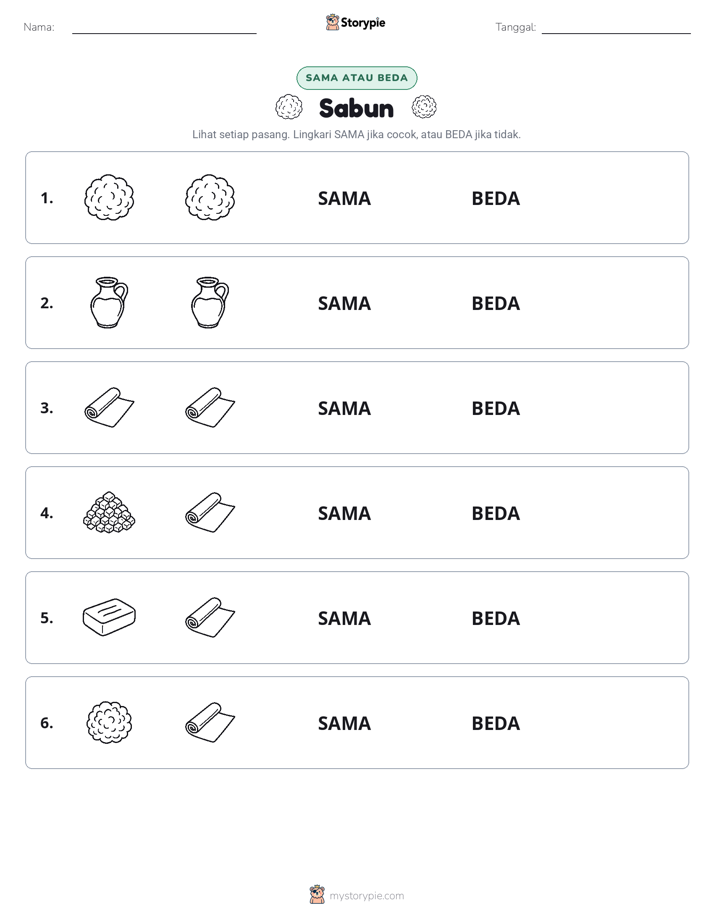Click the right jug icon in row 2
The image size is (714, 924).
coord(210,302)
